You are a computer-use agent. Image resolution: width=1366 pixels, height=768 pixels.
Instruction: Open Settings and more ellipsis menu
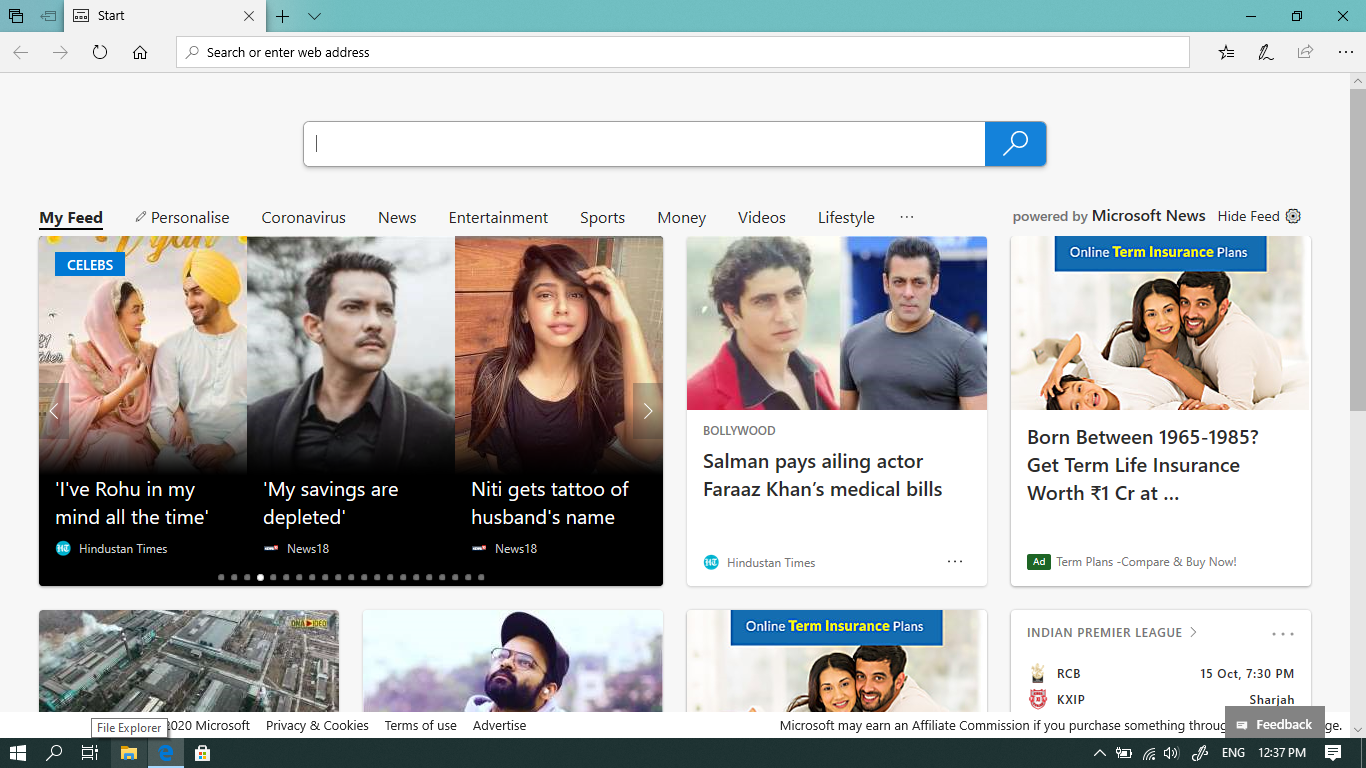tap(1345, 52)
